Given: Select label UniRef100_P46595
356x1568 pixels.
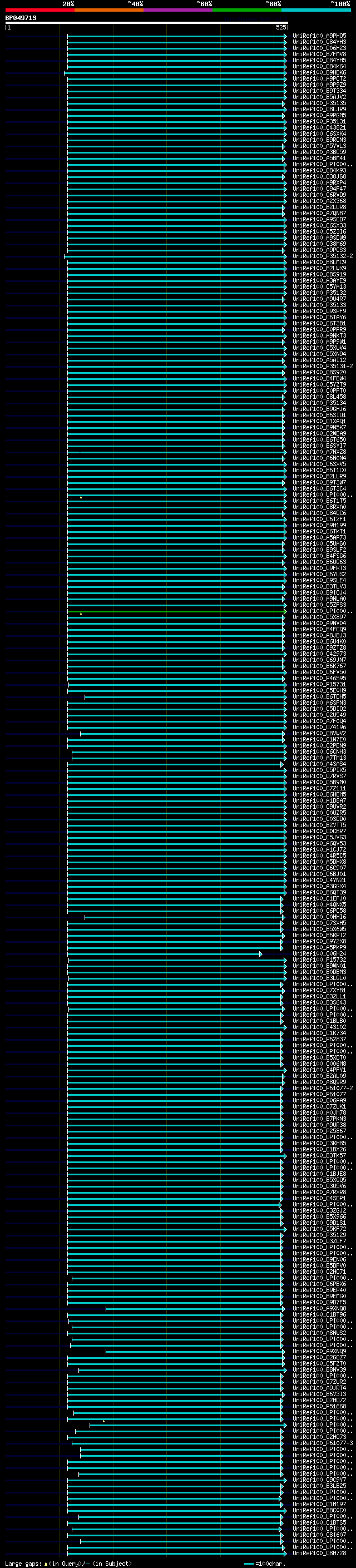Looking at the screenshot, I should point(319,678).
